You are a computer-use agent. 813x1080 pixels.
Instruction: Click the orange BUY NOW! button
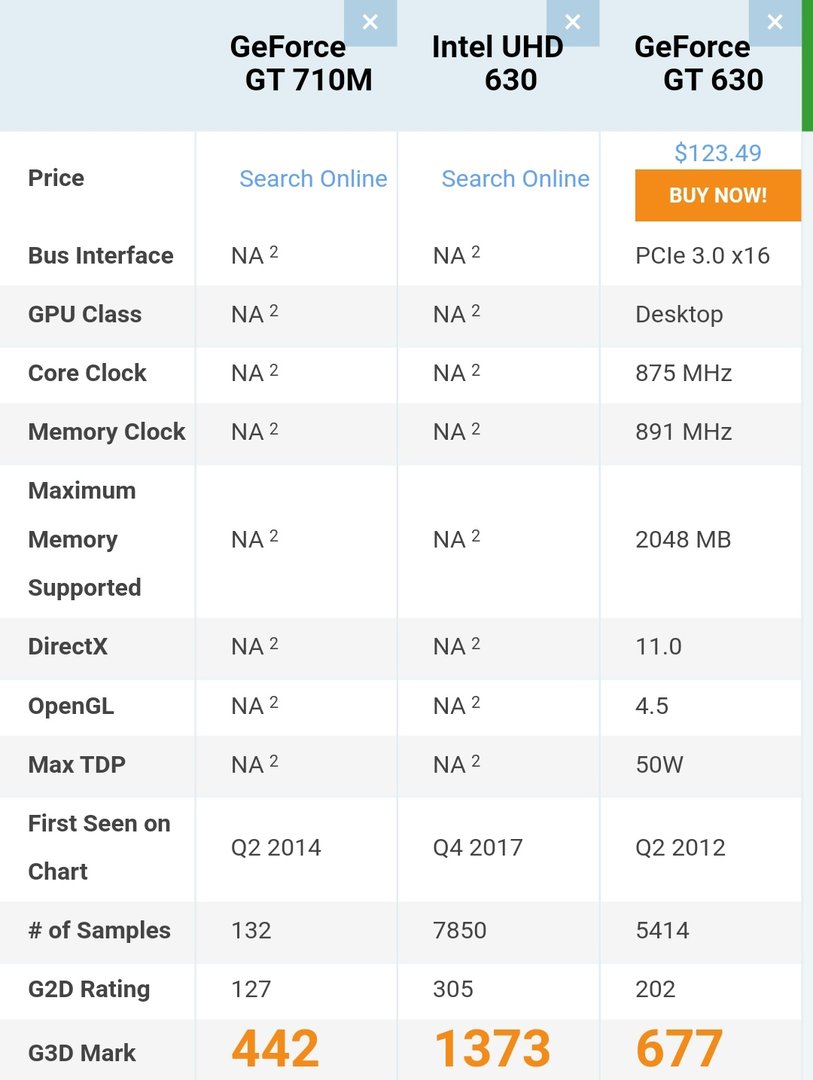tap(717, 195)
